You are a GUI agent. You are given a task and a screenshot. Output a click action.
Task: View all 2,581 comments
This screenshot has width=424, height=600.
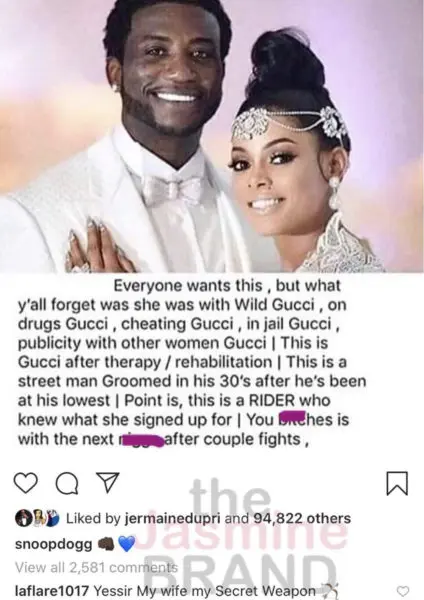(x=96, y=567)
